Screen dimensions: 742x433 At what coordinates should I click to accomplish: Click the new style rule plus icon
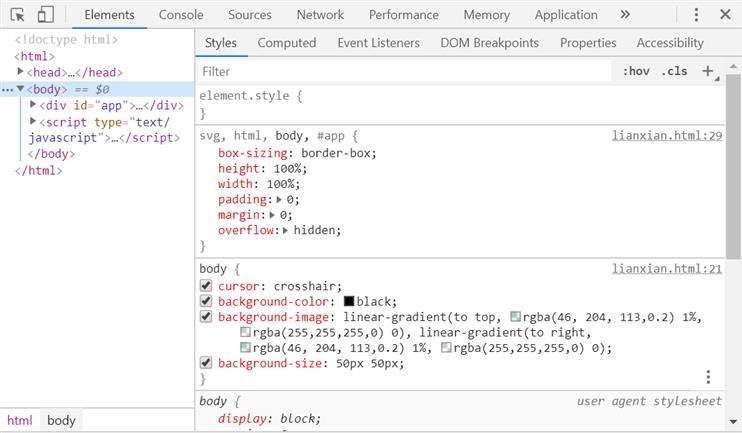[x=708, y=71]
